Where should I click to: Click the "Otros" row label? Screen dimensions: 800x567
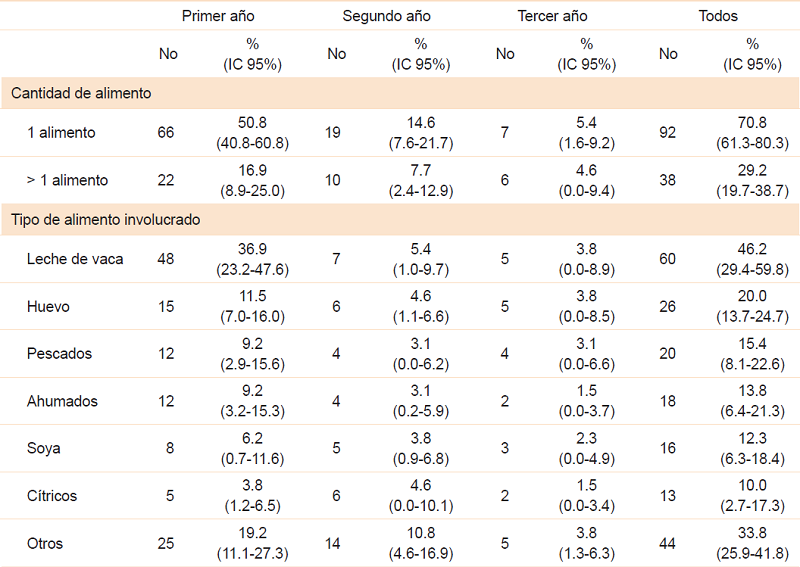point(45,543)
